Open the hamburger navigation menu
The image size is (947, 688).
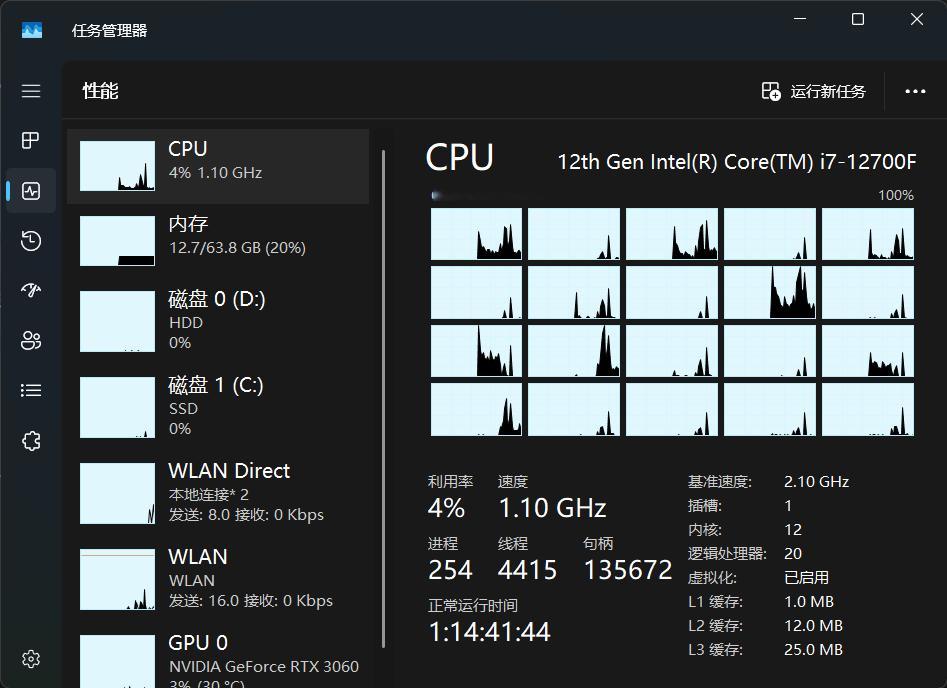[x=31, y=91]
